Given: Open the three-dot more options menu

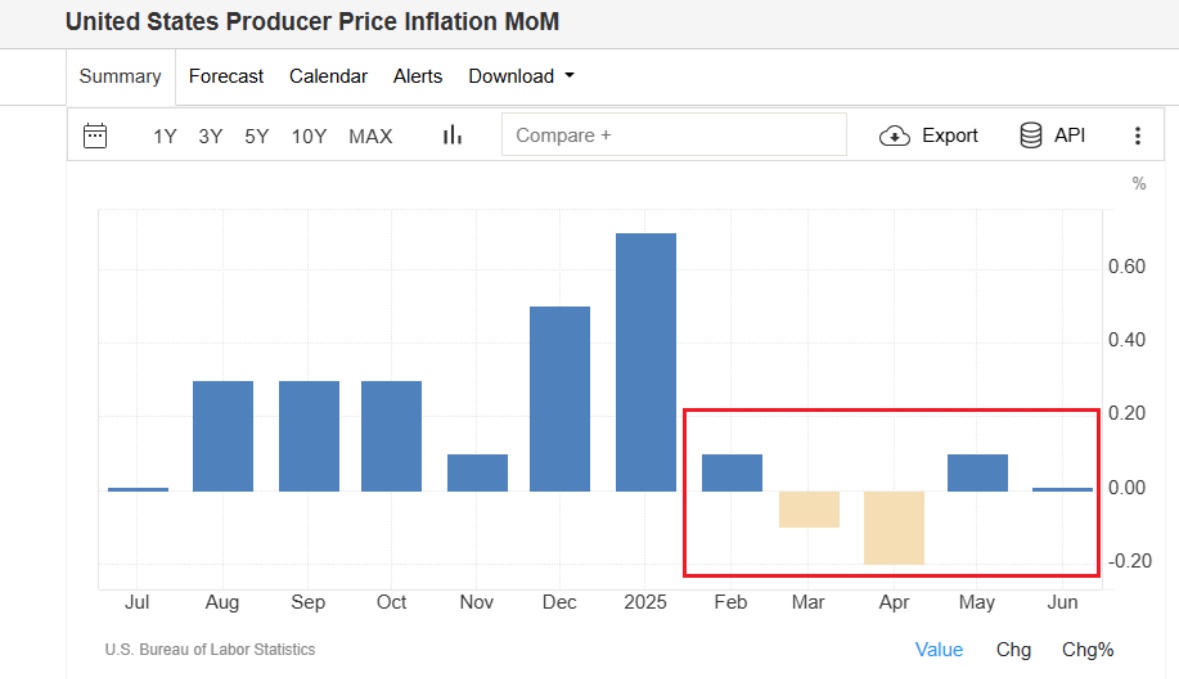Looking at the screenshot, I should coord(1137,135).
